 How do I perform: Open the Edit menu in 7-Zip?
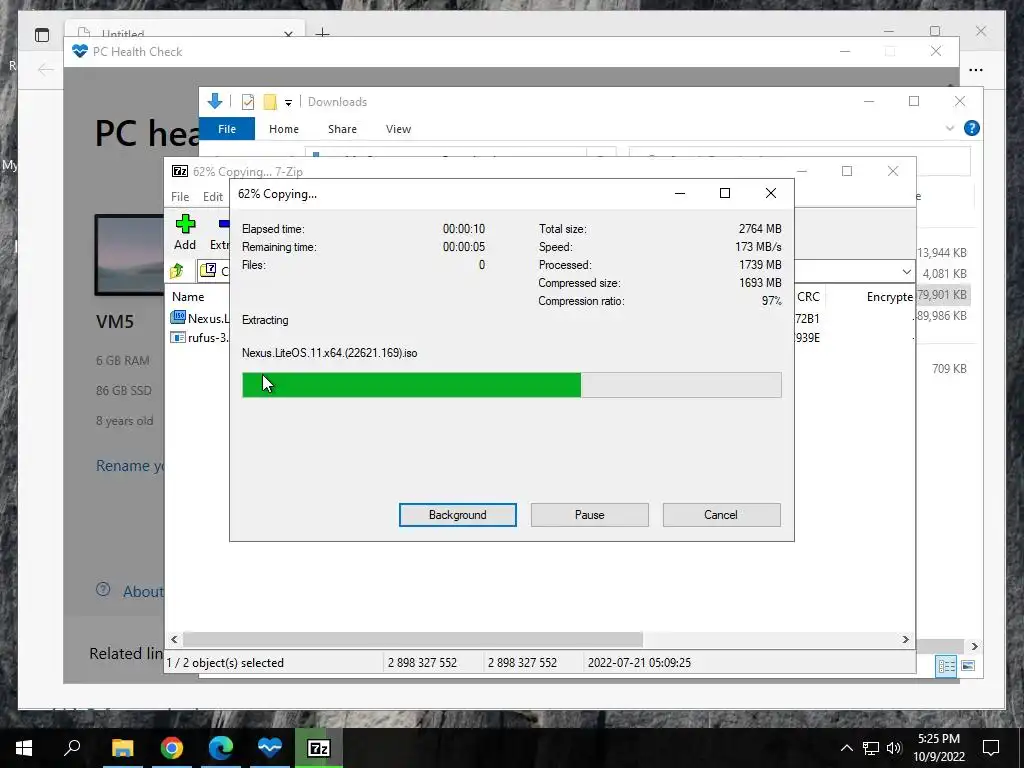(213, 197)
